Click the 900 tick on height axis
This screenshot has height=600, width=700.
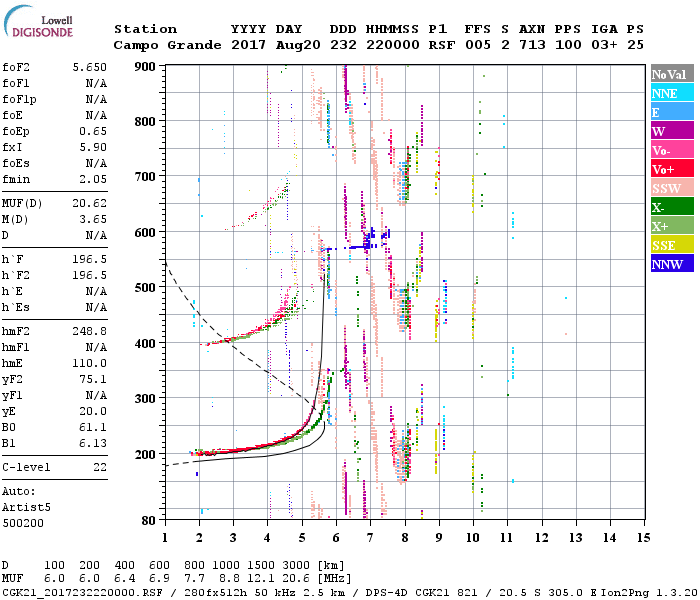pyautogui.click(x=147, y=66)
